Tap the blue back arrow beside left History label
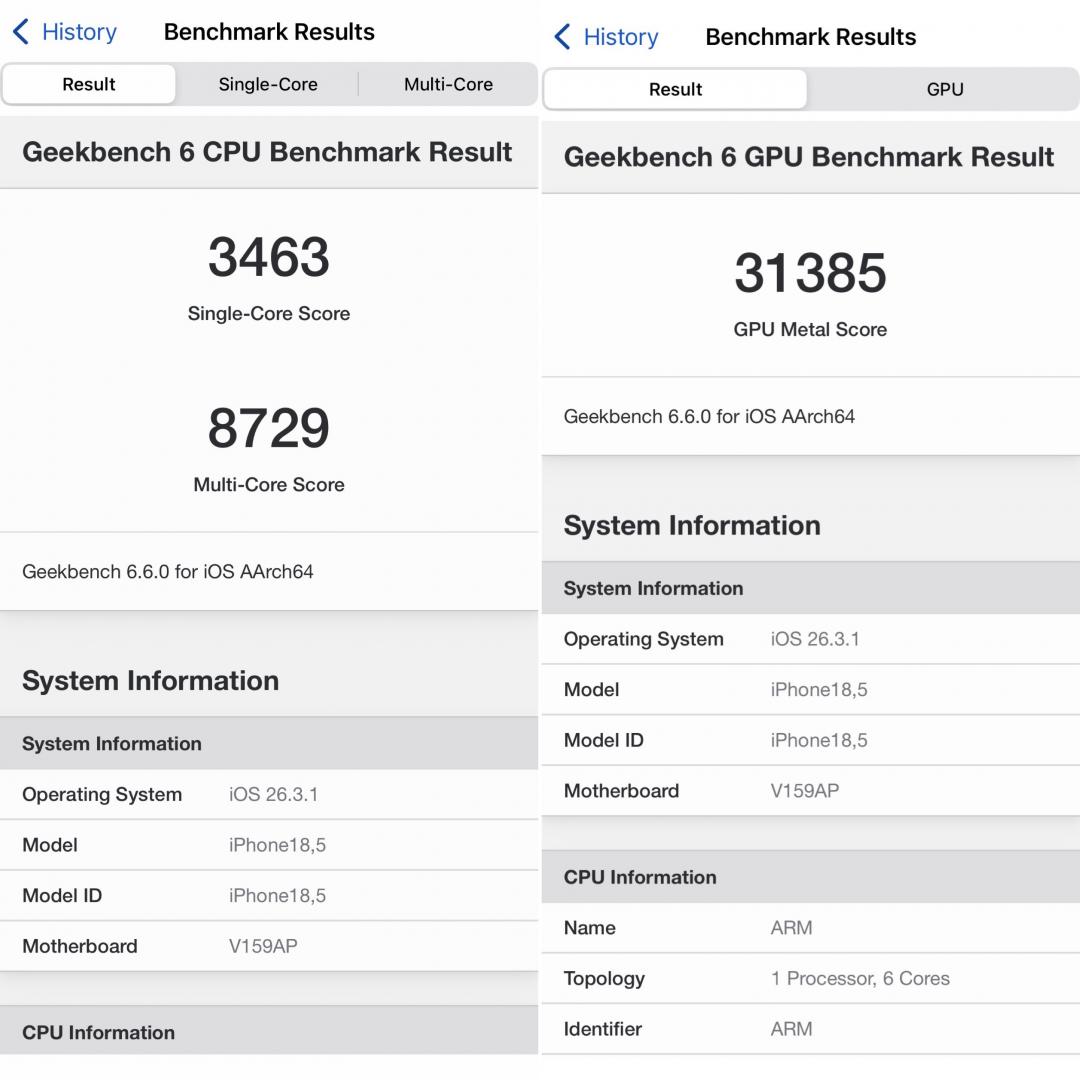Viewport: 1080px width, 1080px height. [20, 31]
